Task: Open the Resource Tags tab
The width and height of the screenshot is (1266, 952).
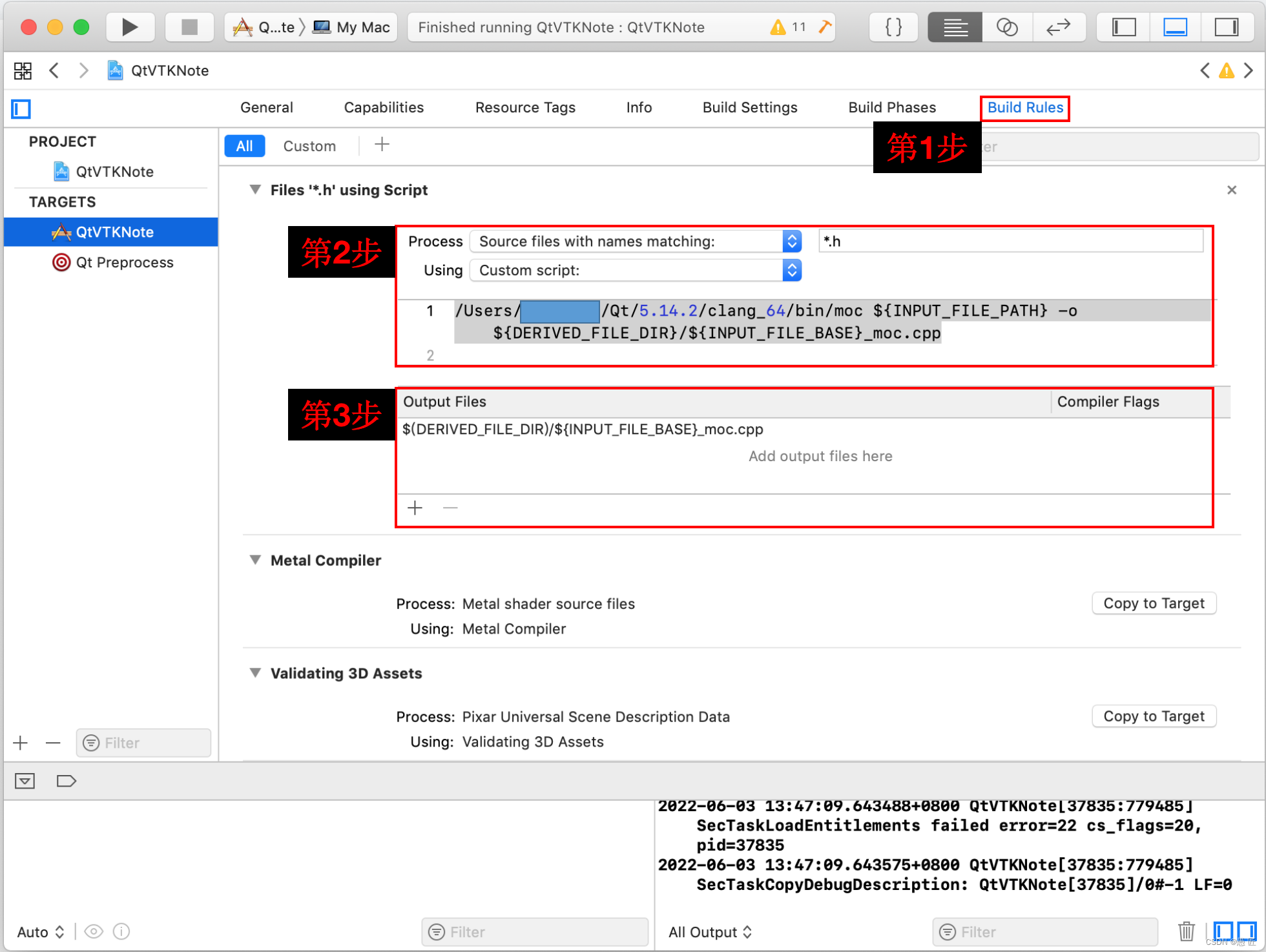Action: click(x=525, y=107)
